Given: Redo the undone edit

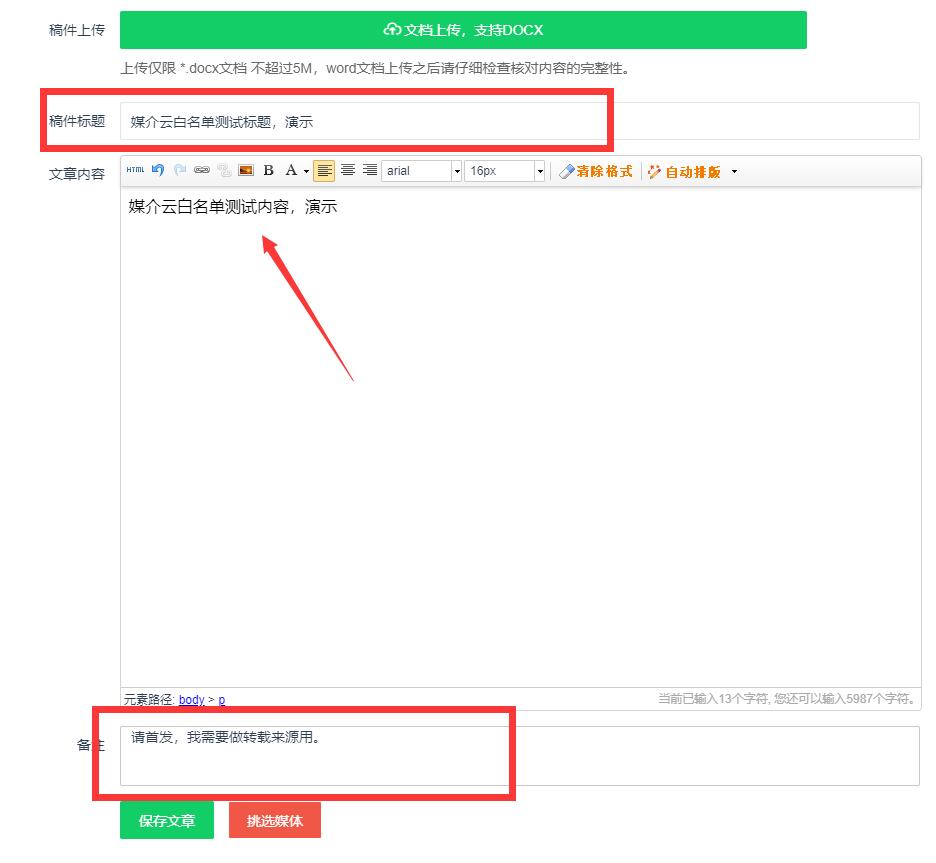Looking at the screenshot, I should click(180, 171).
